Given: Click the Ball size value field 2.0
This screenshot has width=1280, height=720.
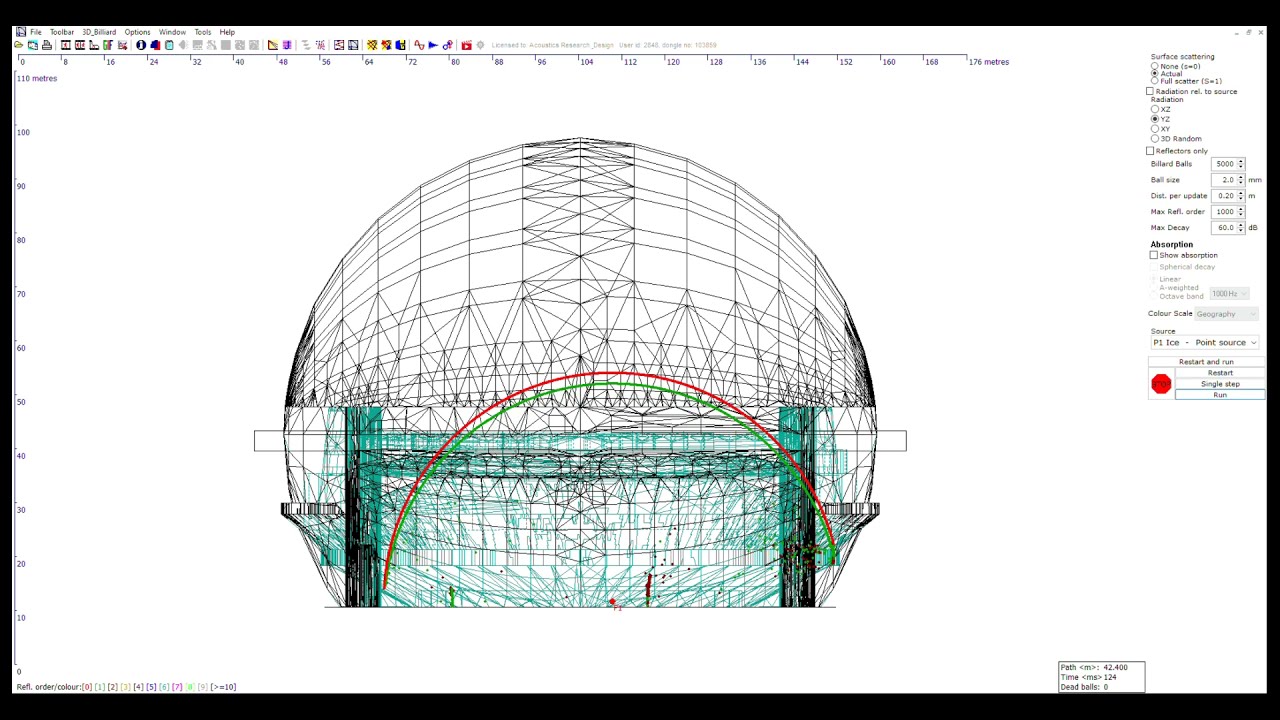Looking at the screenshot, I should (1224, 180).
